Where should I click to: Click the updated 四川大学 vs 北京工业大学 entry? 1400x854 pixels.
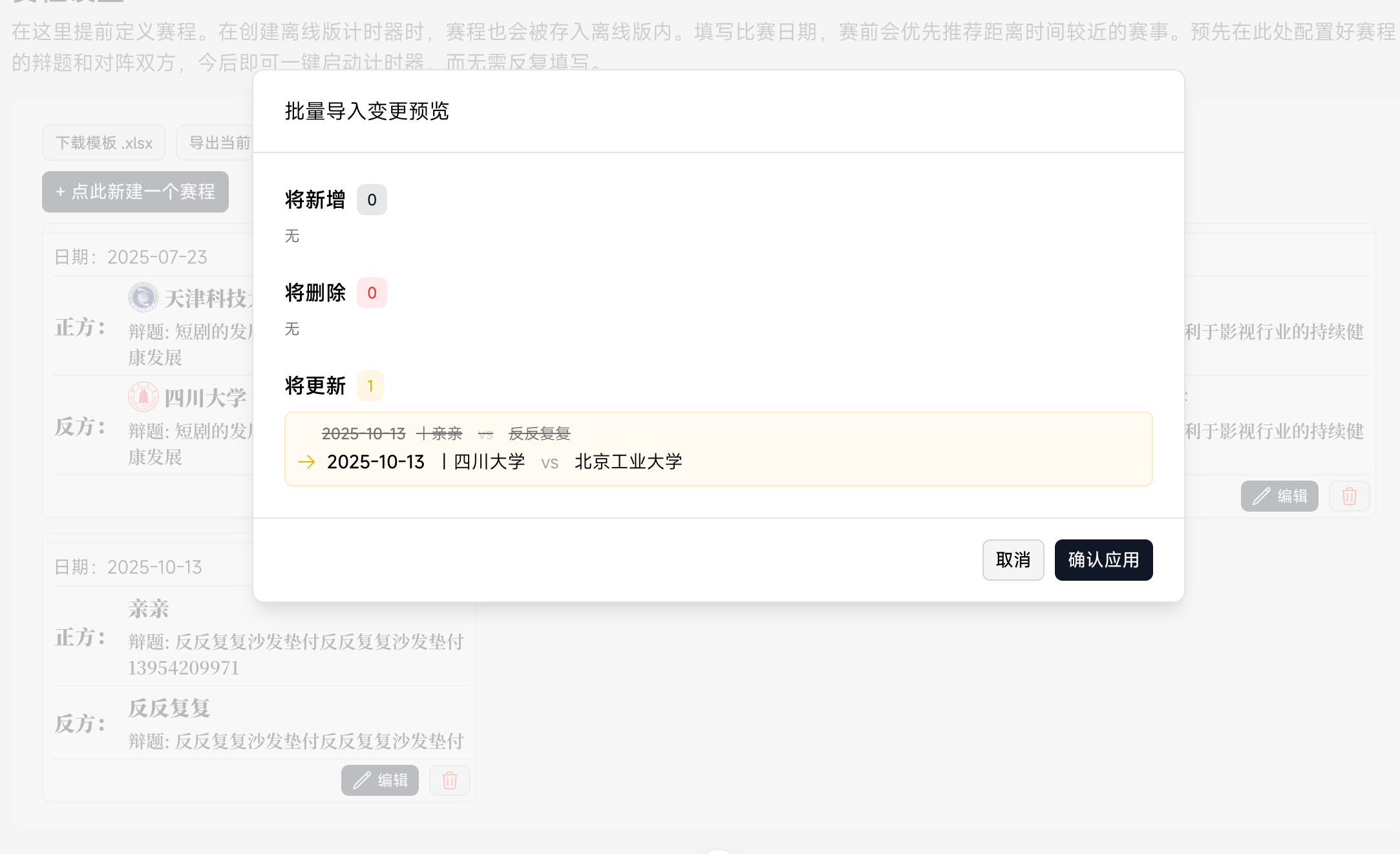[504, 462]
